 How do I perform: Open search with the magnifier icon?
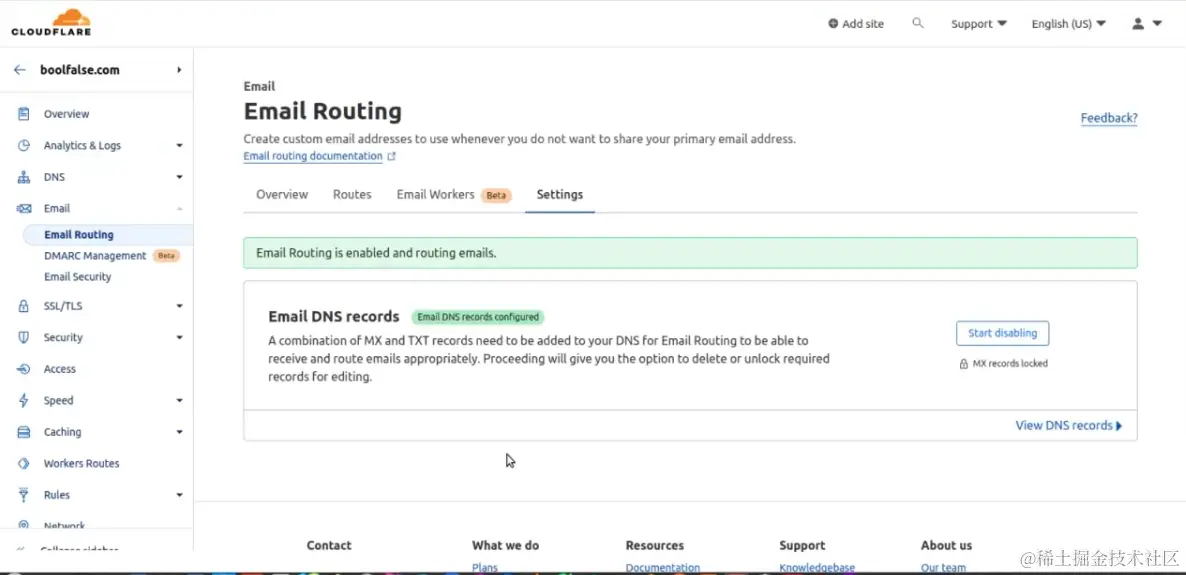[917, 23]
